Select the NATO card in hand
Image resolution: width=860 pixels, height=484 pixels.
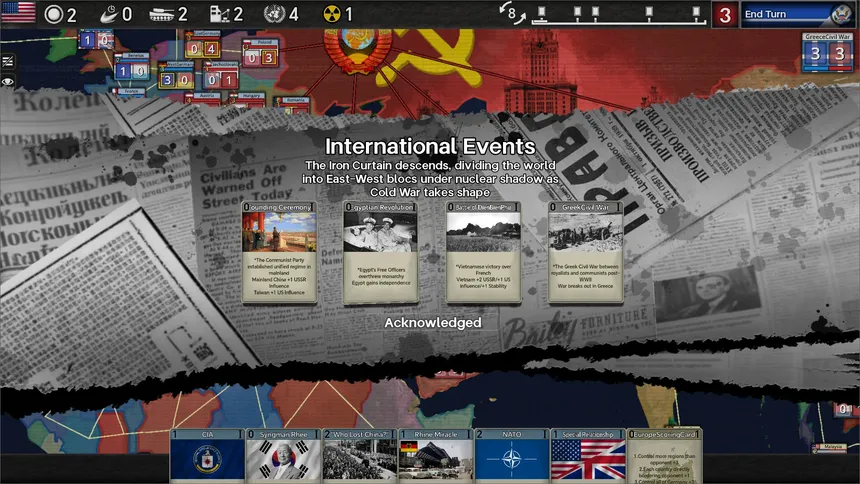coord(512,455)
